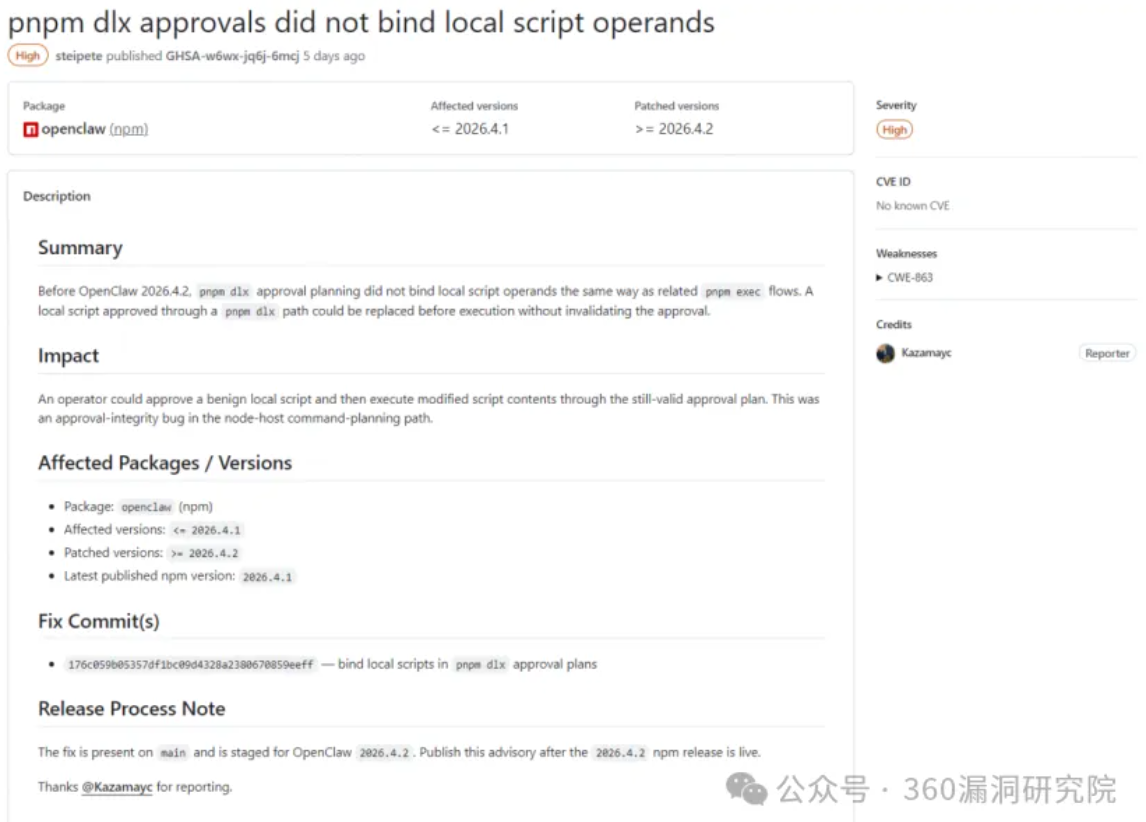Click the GHSA-w6wx-jq6j-6mcj advisory ID
This screenshot has width=1146, height=822.
pyautogui.click(x=232, y=56)
